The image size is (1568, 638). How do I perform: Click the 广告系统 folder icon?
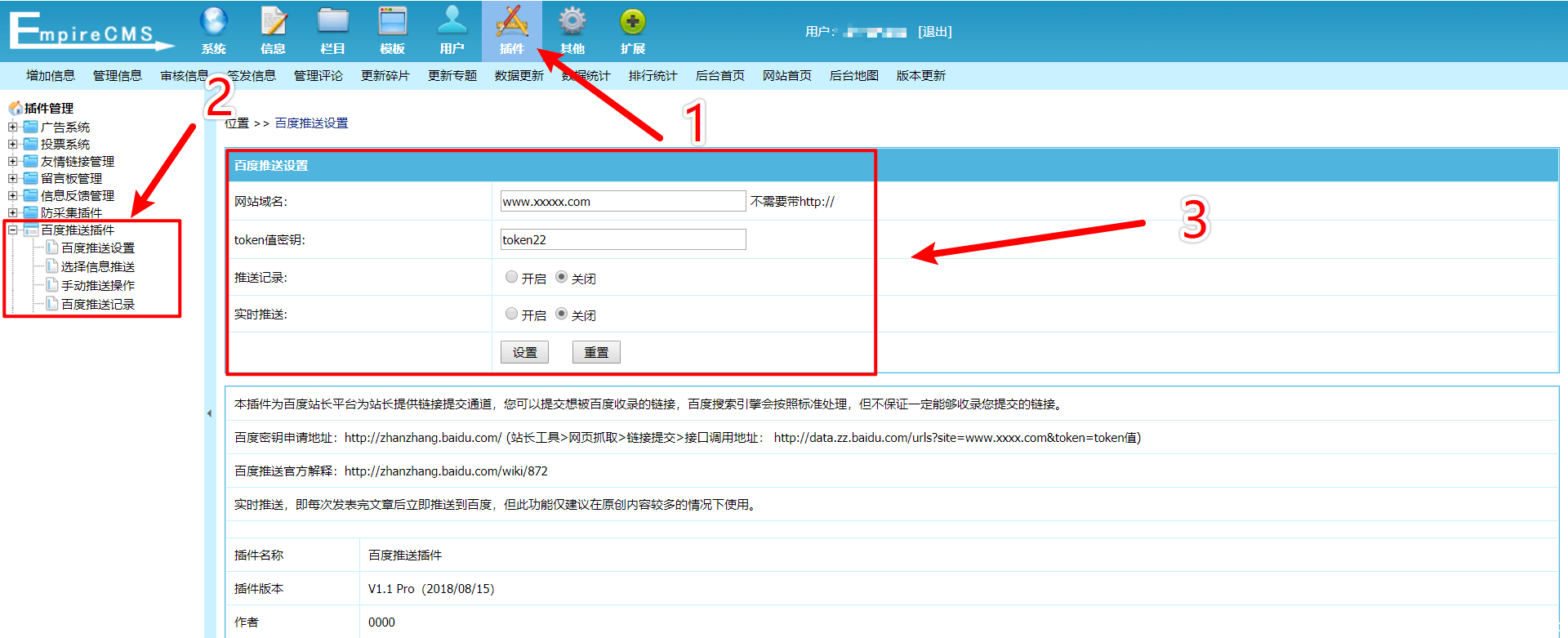coord(31,127)
